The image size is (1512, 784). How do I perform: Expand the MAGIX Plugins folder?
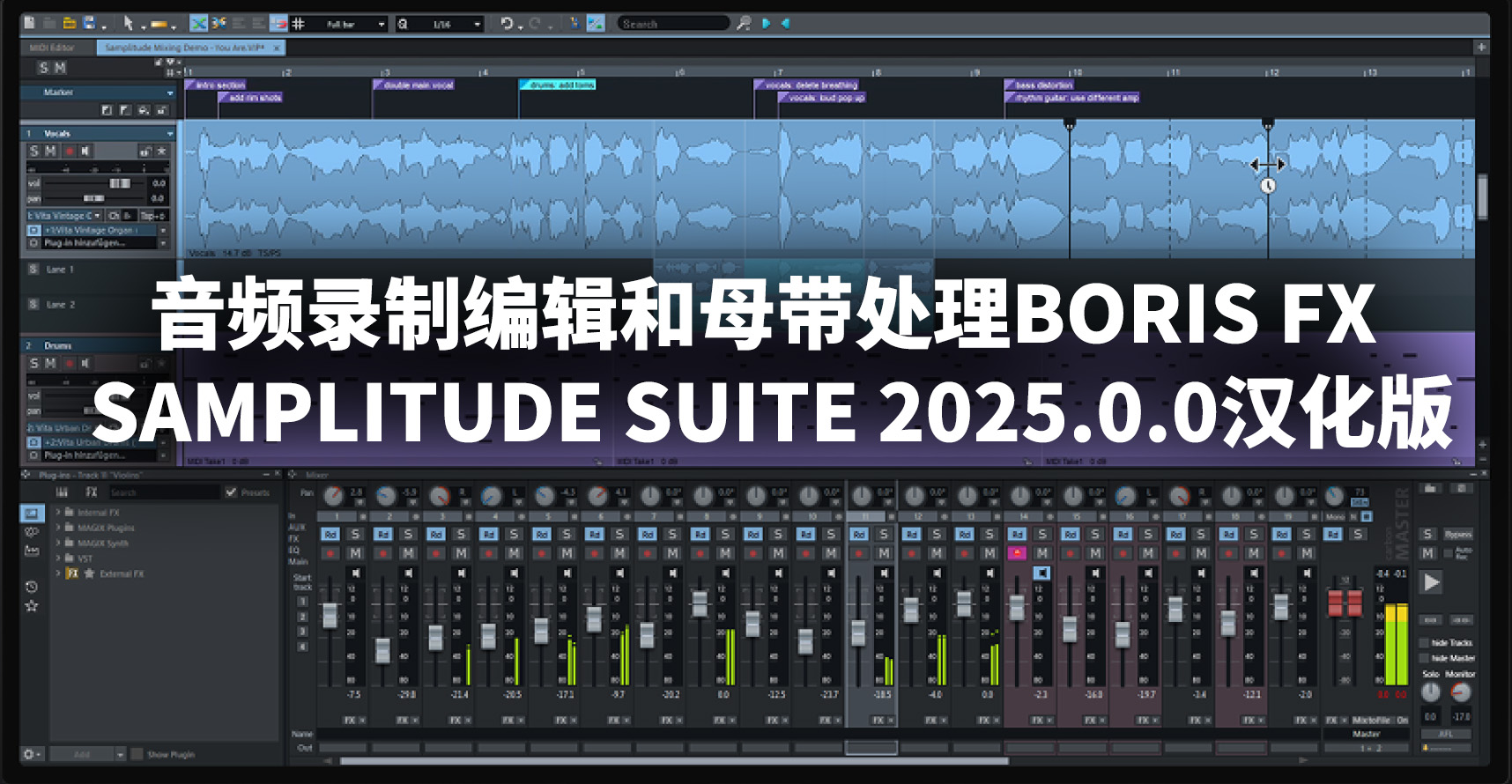click(x=59, y=528)
